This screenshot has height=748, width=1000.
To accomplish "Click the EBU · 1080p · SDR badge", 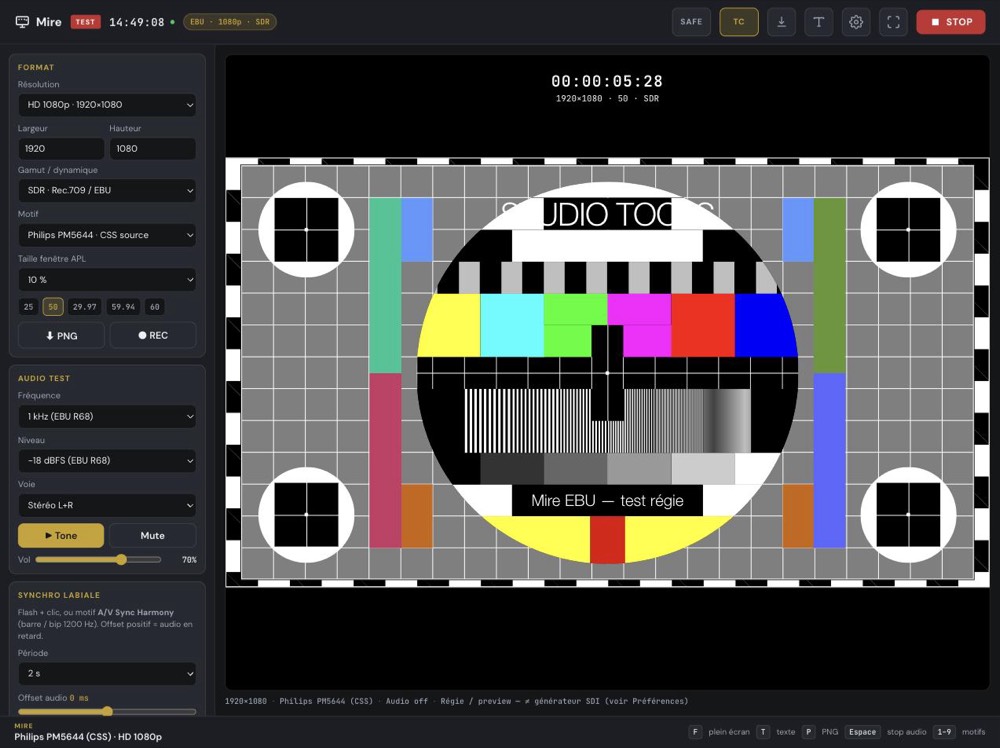I will tap(230, 22).
